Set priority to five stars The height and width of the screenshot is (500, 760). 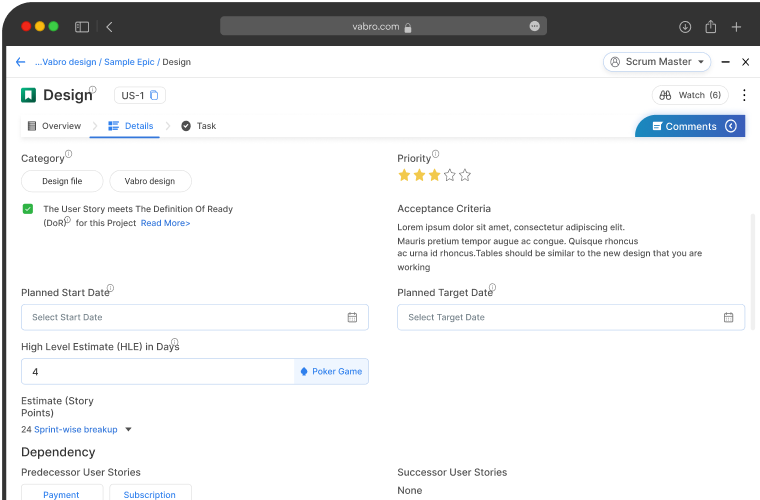coord(465,175)
